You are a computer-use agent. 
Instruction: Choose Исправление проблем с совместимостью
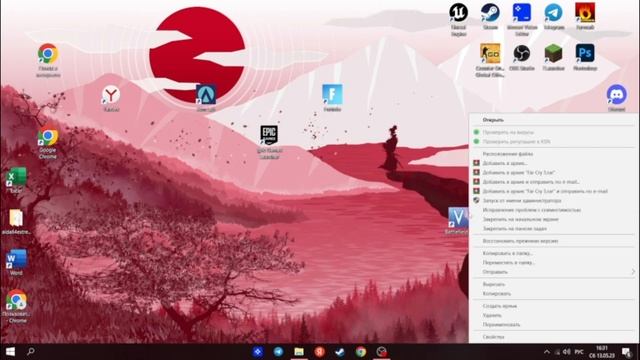[552, 210]
